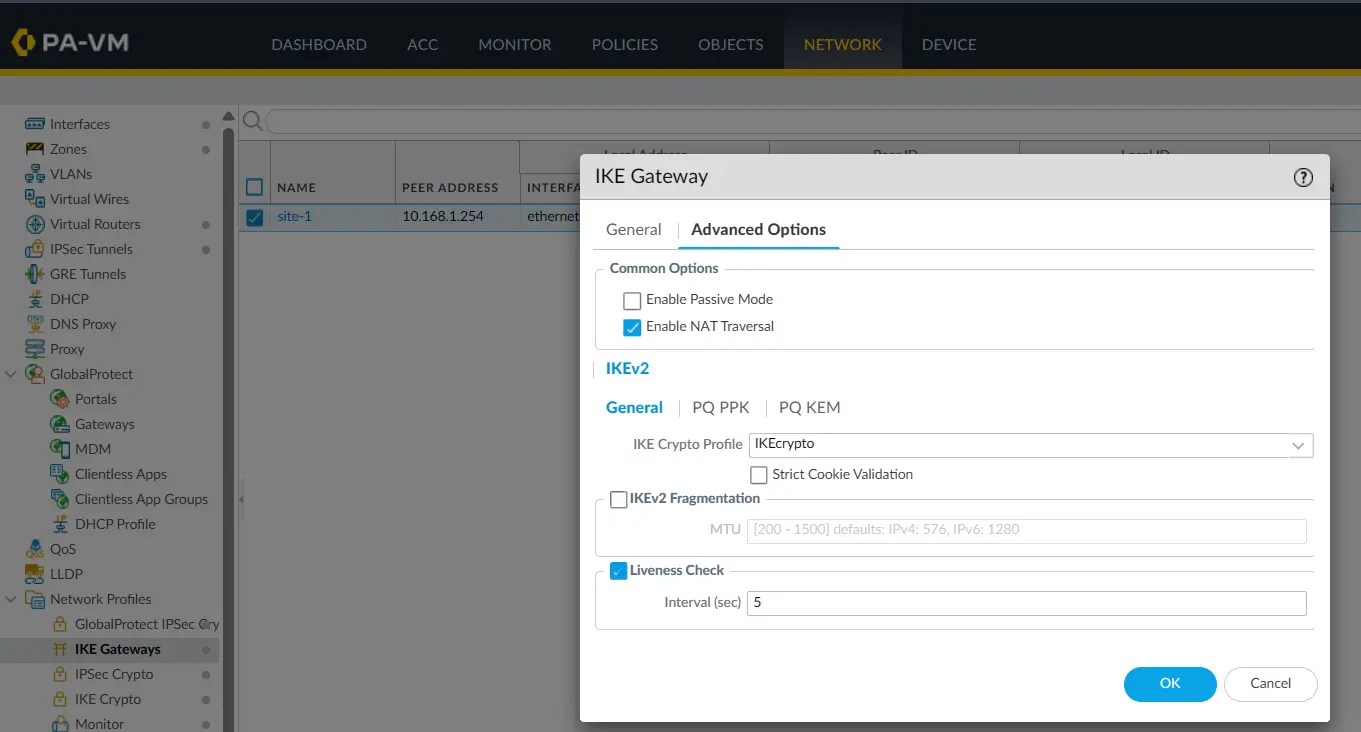This screenshot has width=1361, height=732.
Task: Click the Virtual Wires icon
Action: click(35, 199)
